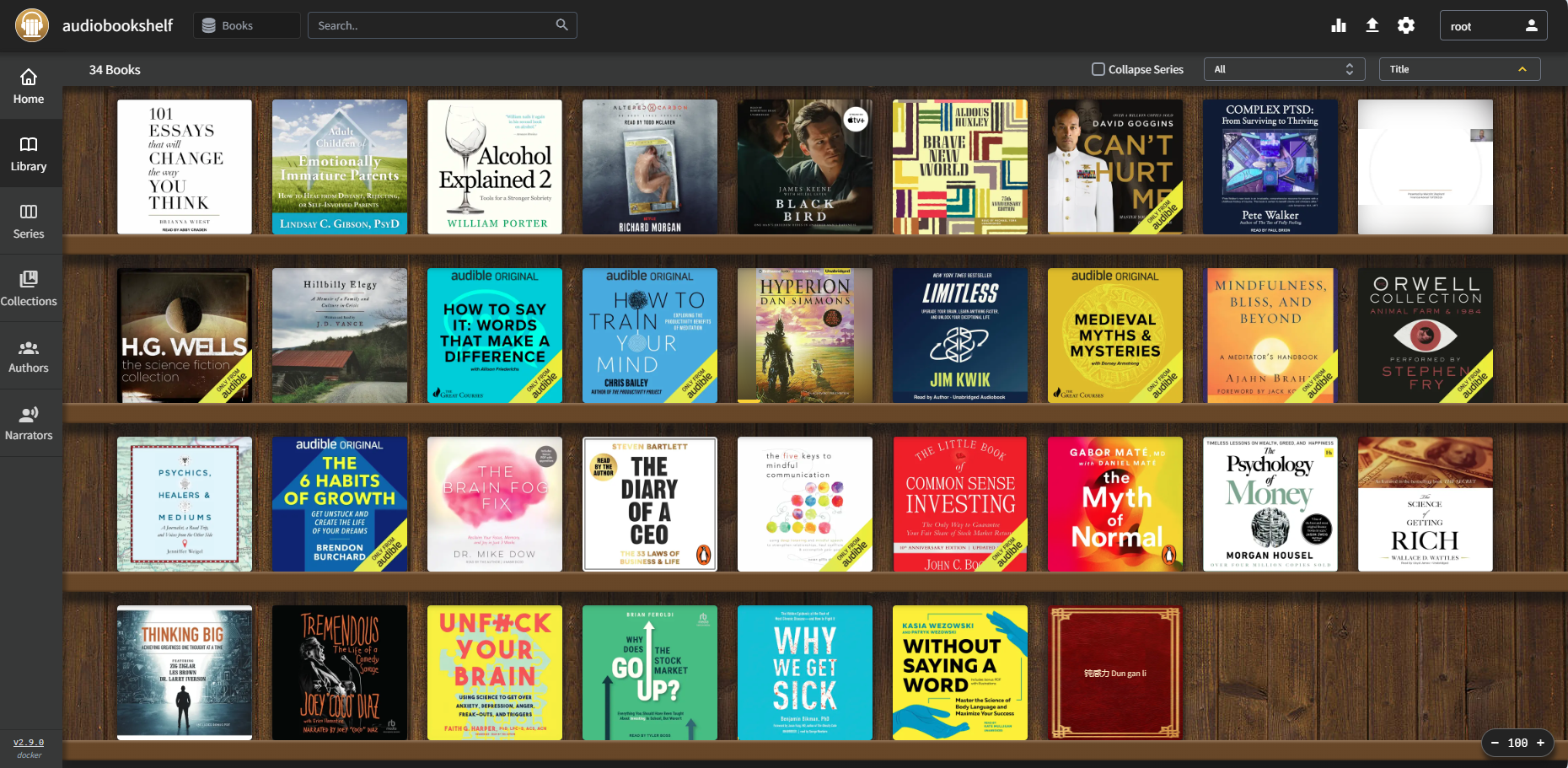Open Tremendous Joey Coco Diaz cover
Viewport: 1568px width, 768px height.
pos(340,673)
